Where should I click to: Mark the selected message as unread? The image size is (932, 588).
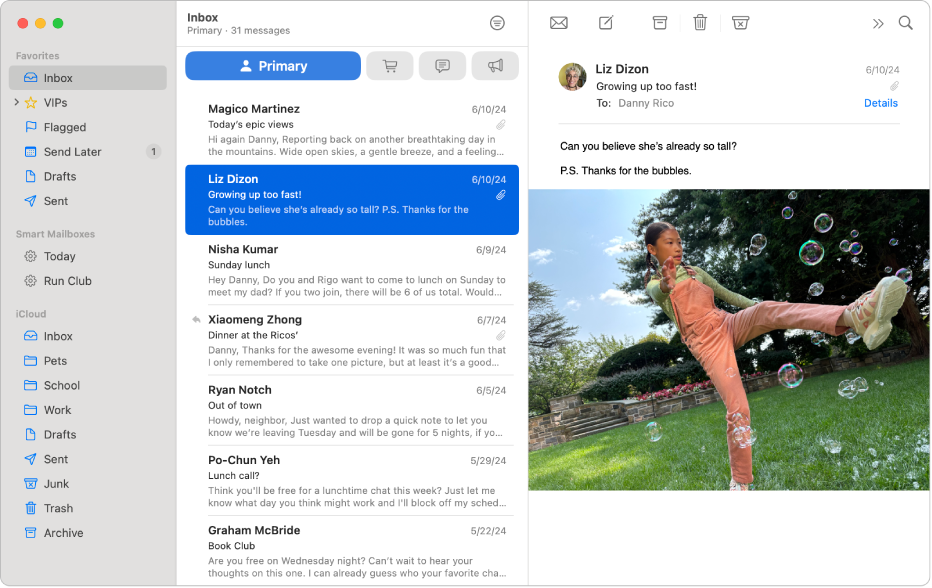coord(558,22)
